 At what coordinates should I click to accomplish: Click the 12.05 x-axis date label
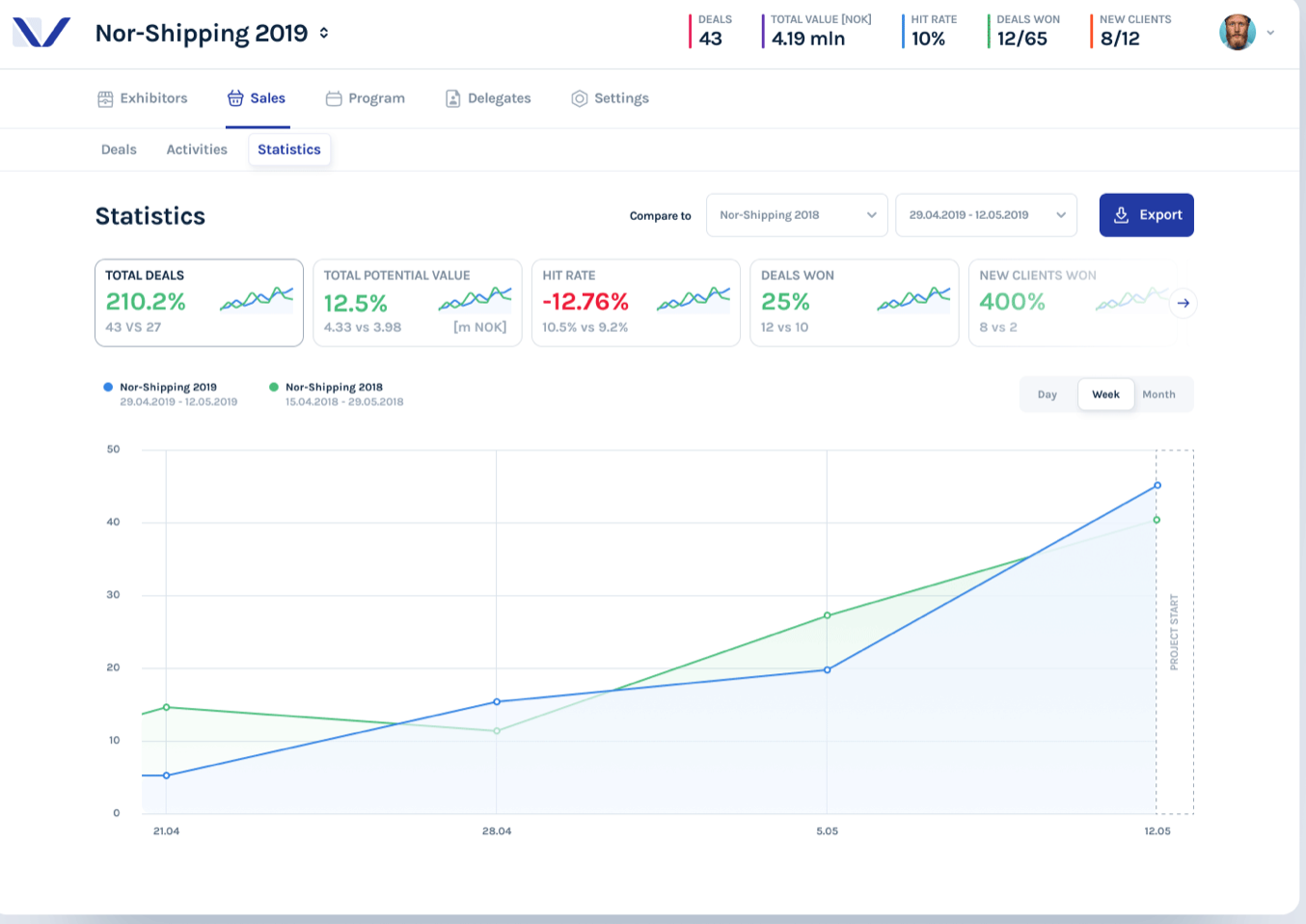click(1157, 831)
